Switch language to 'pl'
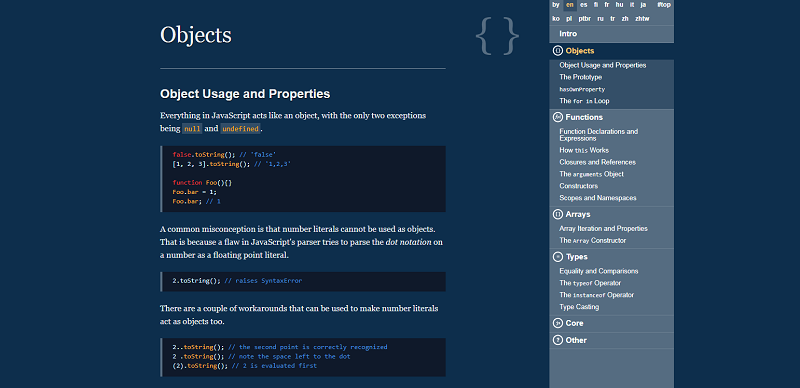 [569, 18]
